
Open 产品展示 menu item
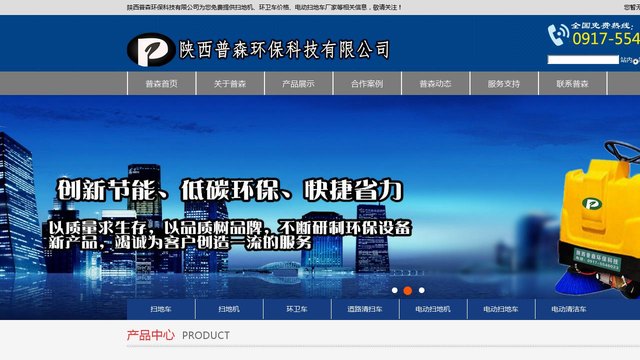pyautogui.click(x=298, y=84)
